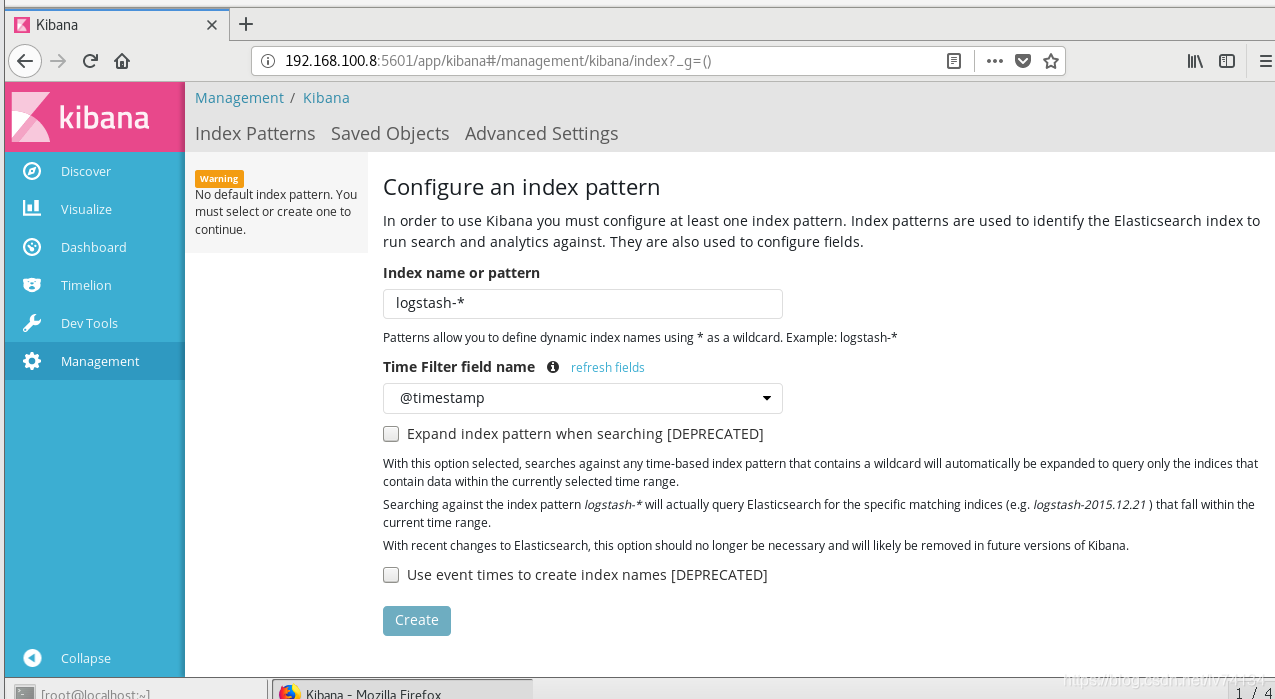Open the site information icon in address bar

pyautogui.click(x=268, y=61)
